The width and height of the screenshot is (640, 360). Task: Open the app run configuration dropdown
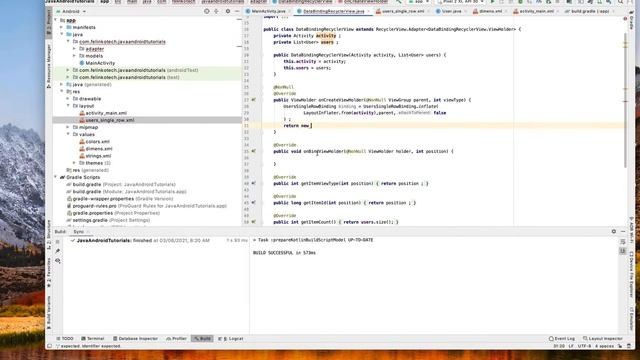[x=418, y=2]
